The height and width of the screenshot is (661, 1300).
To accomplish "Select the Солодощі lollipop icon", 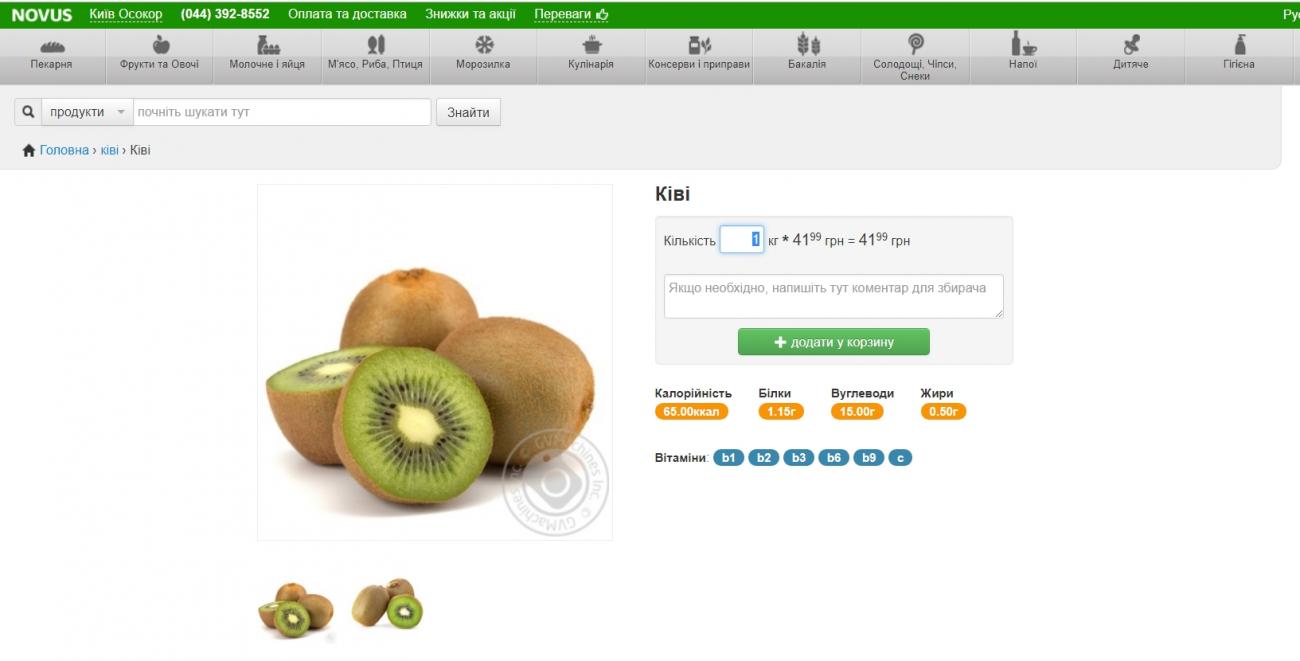I will click(915, 44).
